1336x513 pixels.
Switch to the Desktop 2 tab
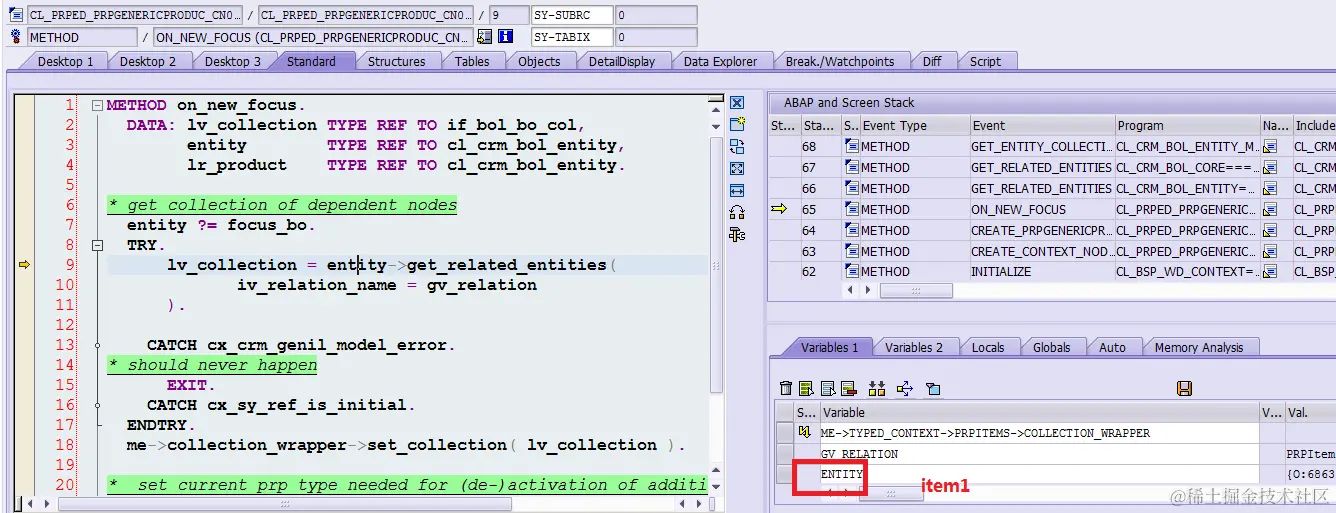tap(148, 61)
